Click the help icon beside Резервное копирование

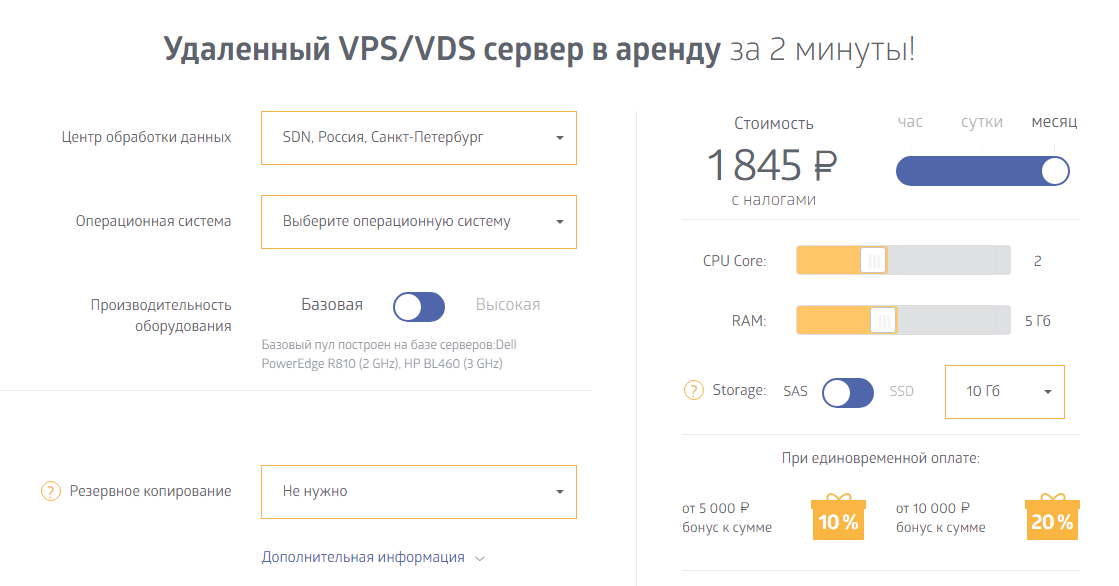51,491
